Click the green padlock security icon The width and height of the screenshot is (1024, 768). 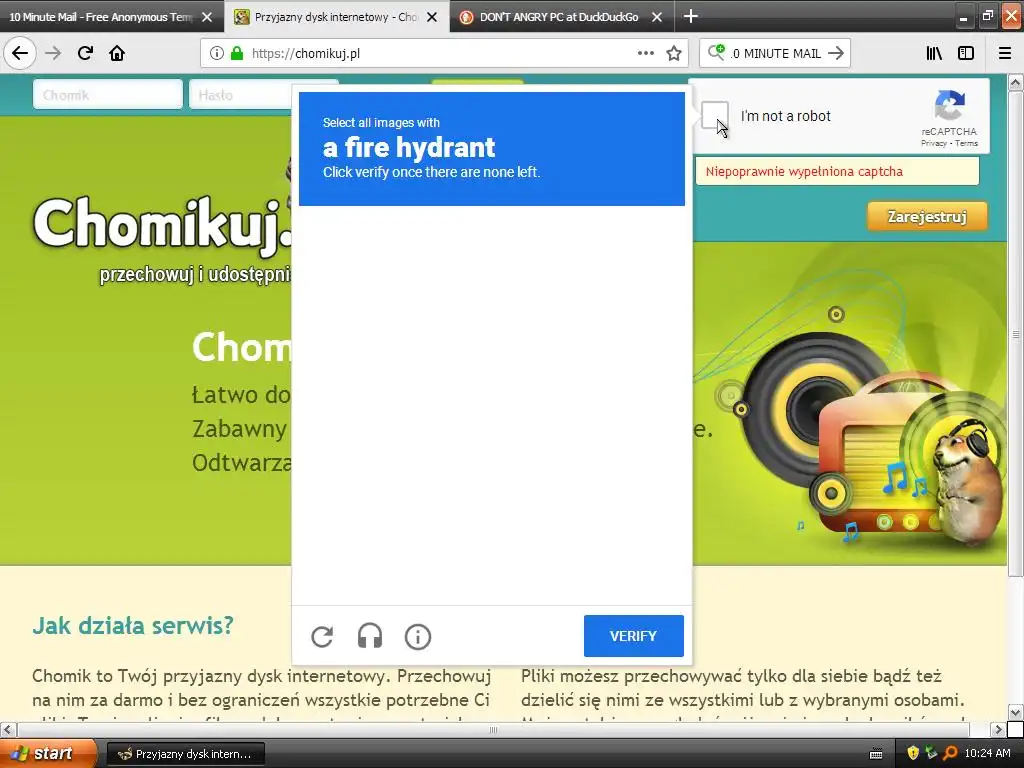click(x=237, y=54)
